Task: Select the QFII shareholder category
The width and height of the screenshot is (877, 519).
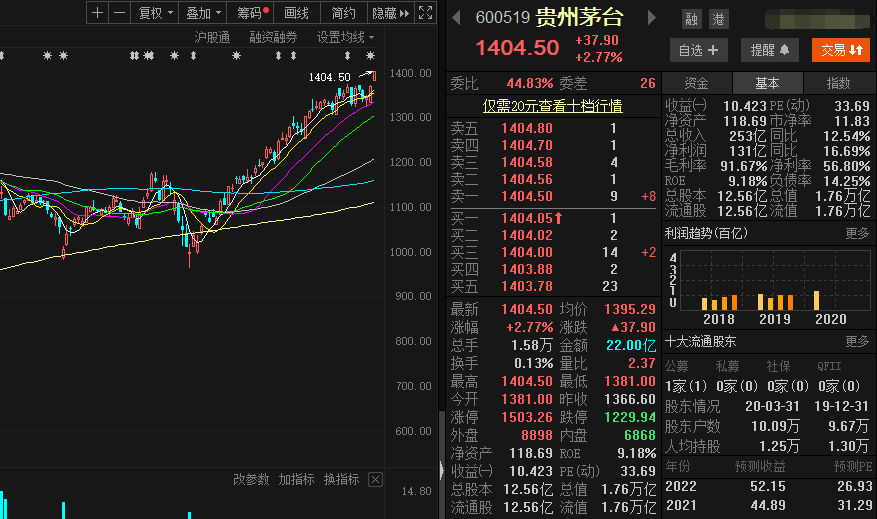Action: tap(829, 366)
